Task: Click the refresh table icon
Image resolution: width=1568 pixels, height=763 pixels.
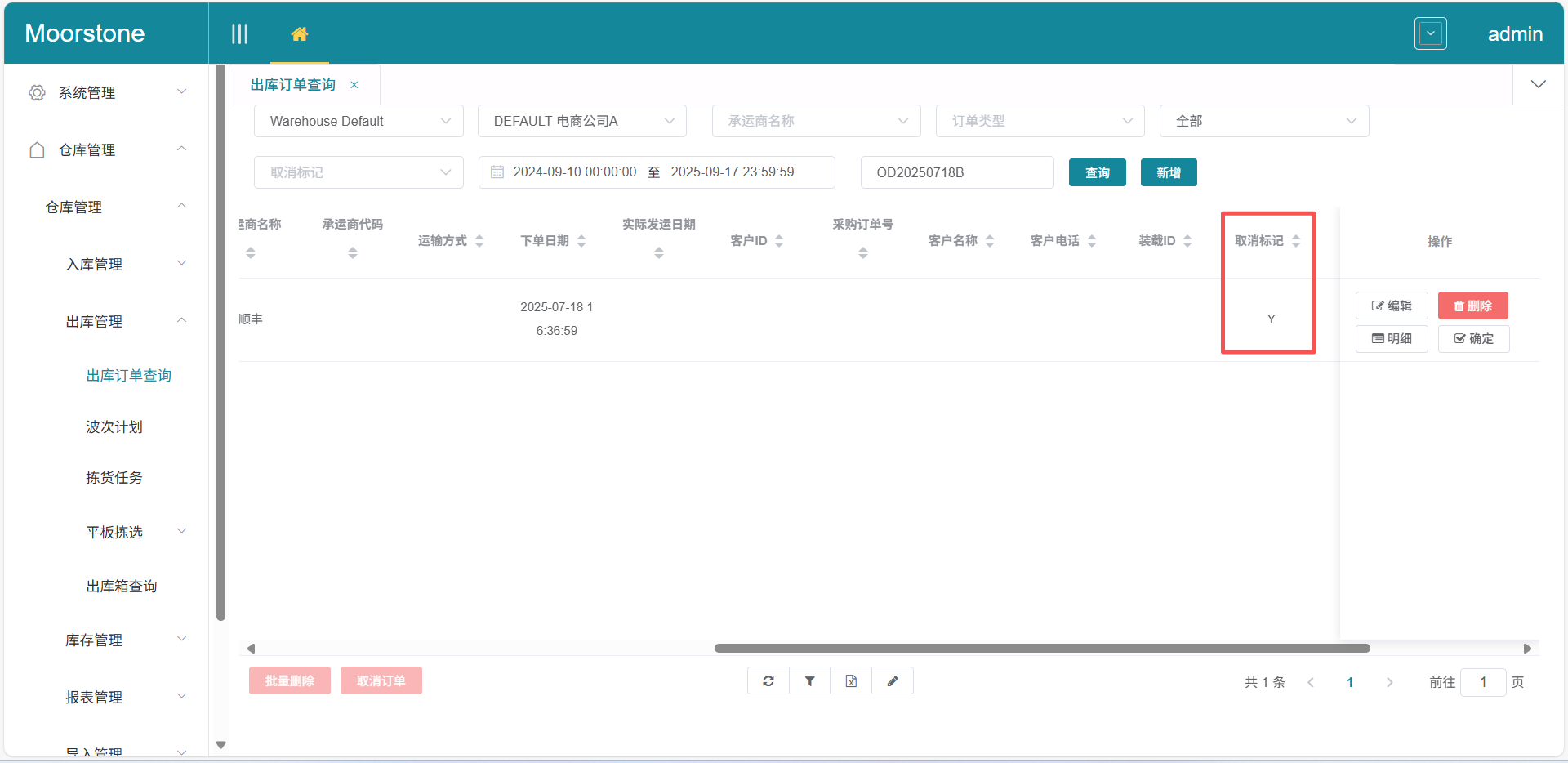Action: click(x=768, y=680)
